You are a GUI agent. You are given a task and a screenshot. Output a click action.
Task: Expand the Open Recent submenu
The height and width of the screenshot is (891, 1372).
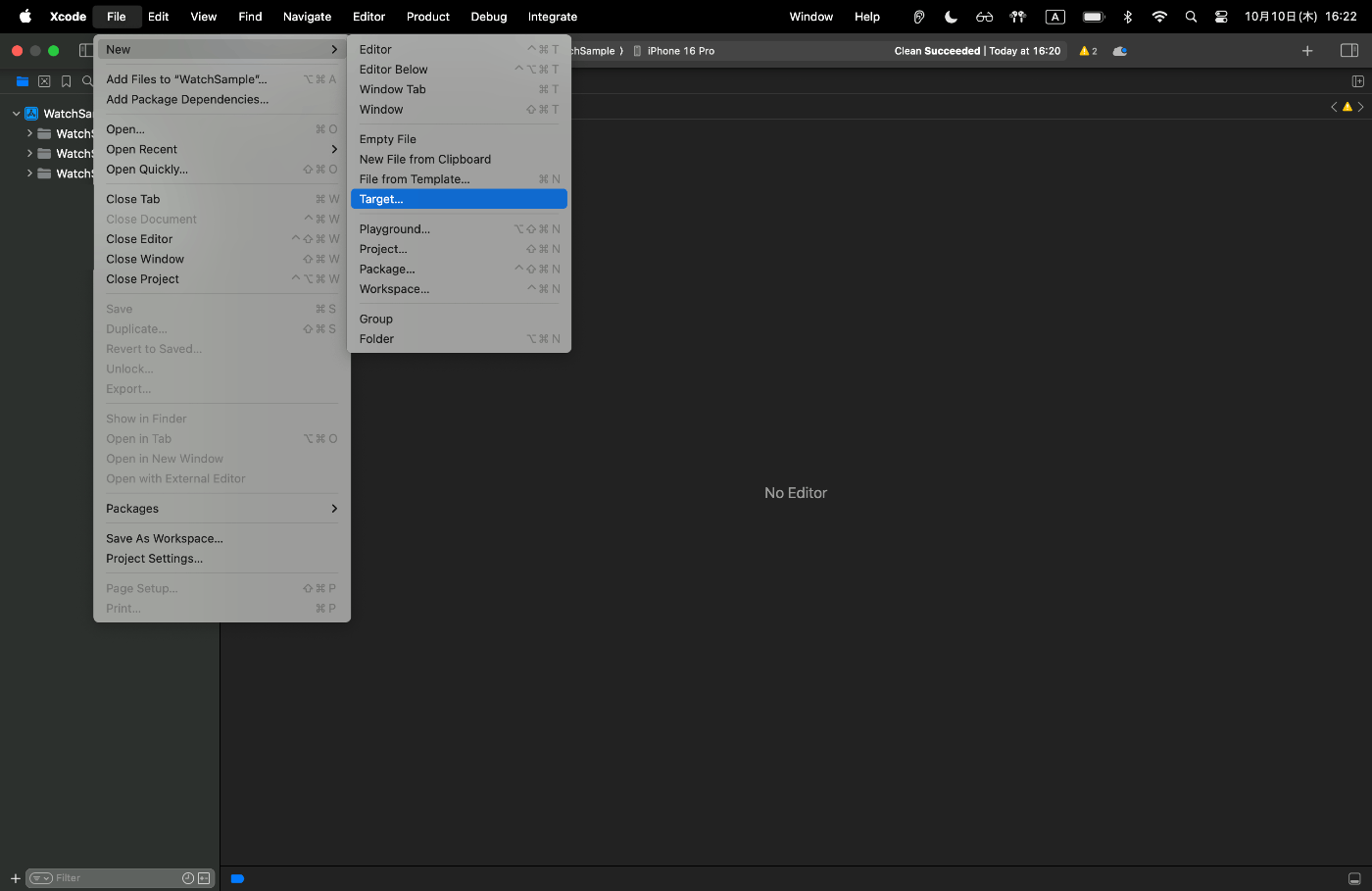tap(221, 149)
